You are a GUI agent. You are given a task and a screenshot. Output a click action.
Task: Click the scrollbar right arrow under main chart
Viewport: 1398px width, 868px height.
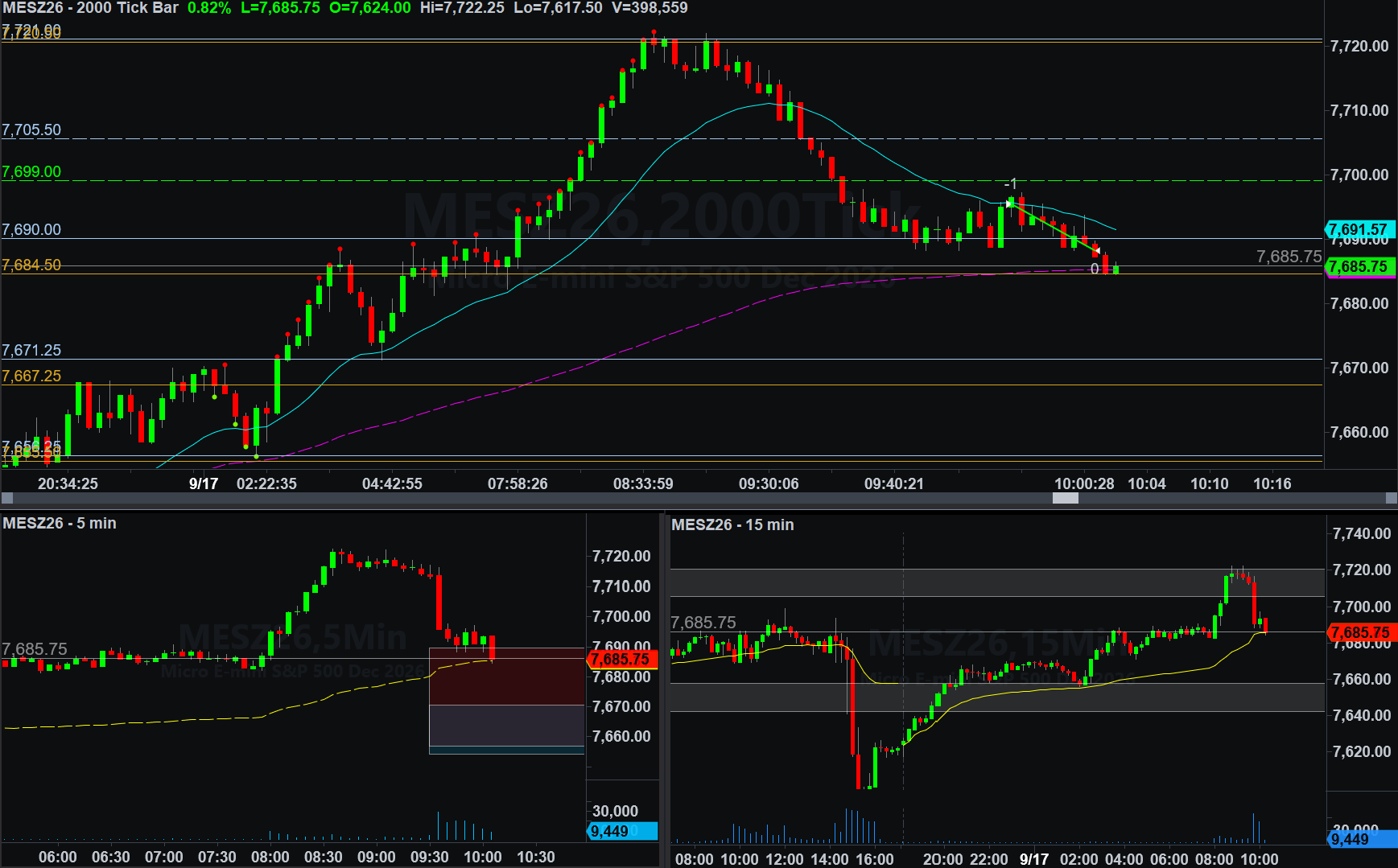(x=1391, y=498)
